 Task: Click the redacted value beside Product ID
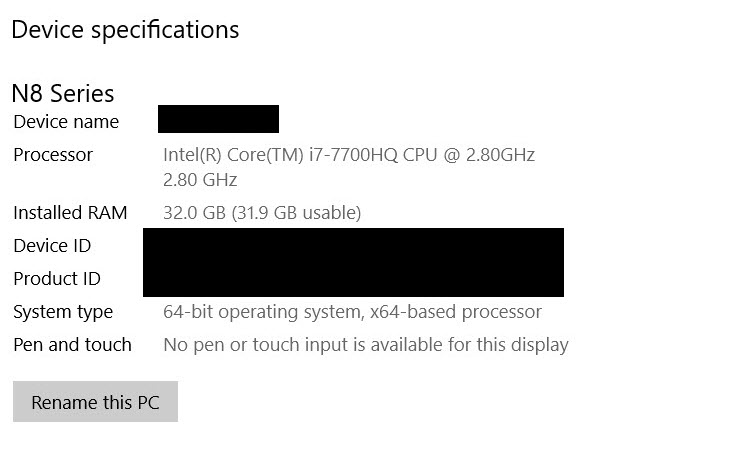(x=353, y=280)
